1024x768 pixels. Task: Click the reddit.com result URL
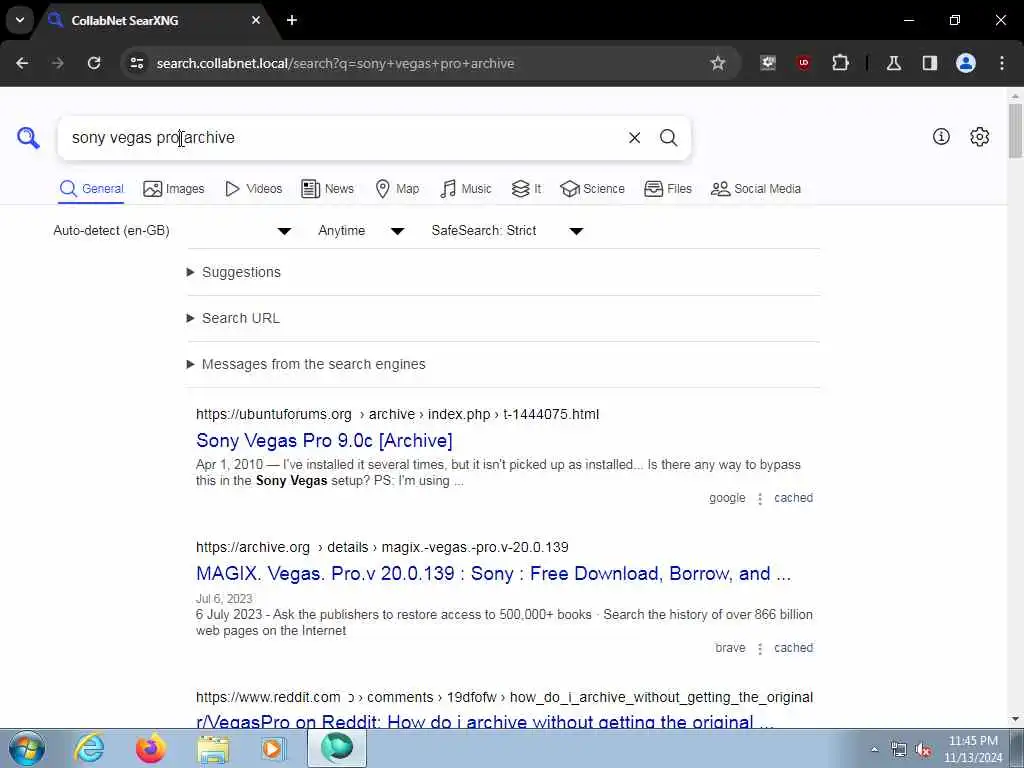pos(504,697)
